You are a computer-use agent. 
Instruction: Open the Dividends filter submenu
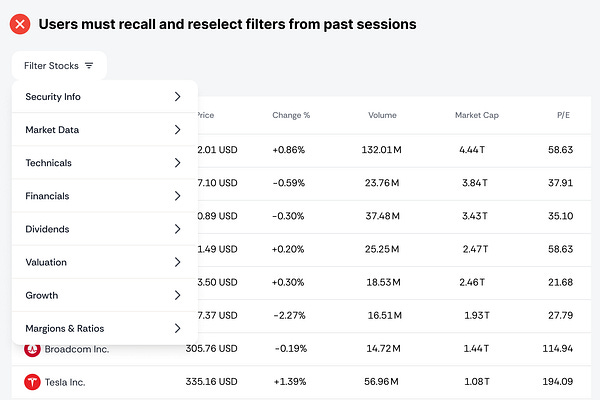pos(104,229)
